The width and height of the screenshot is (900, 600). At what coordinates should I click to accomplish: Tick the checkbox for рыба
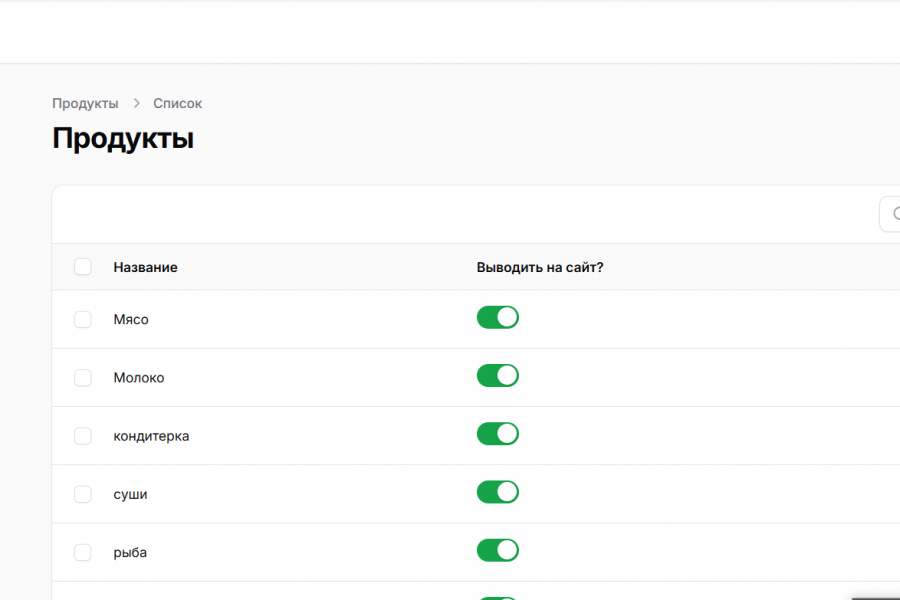tap(83, 552)
